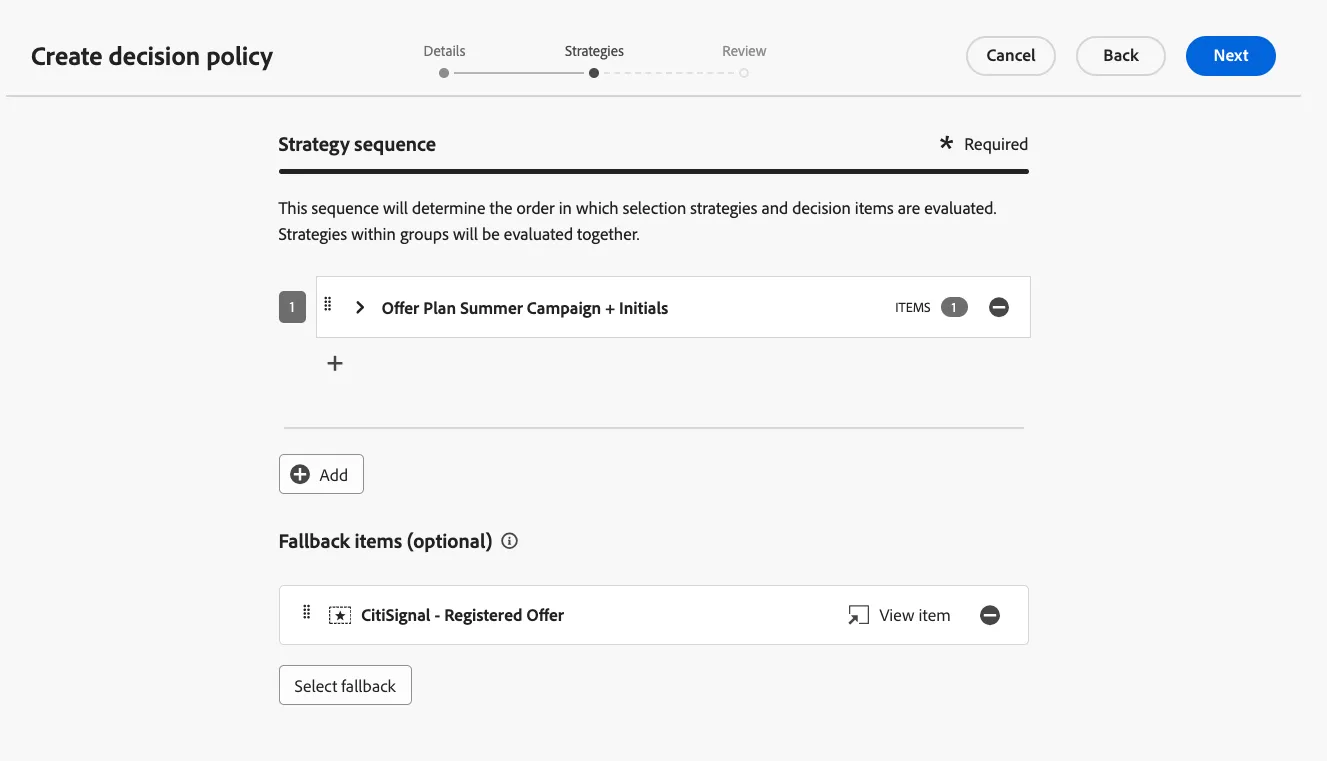Go to the Details step

pyautogui.click(x=444, y=61)
